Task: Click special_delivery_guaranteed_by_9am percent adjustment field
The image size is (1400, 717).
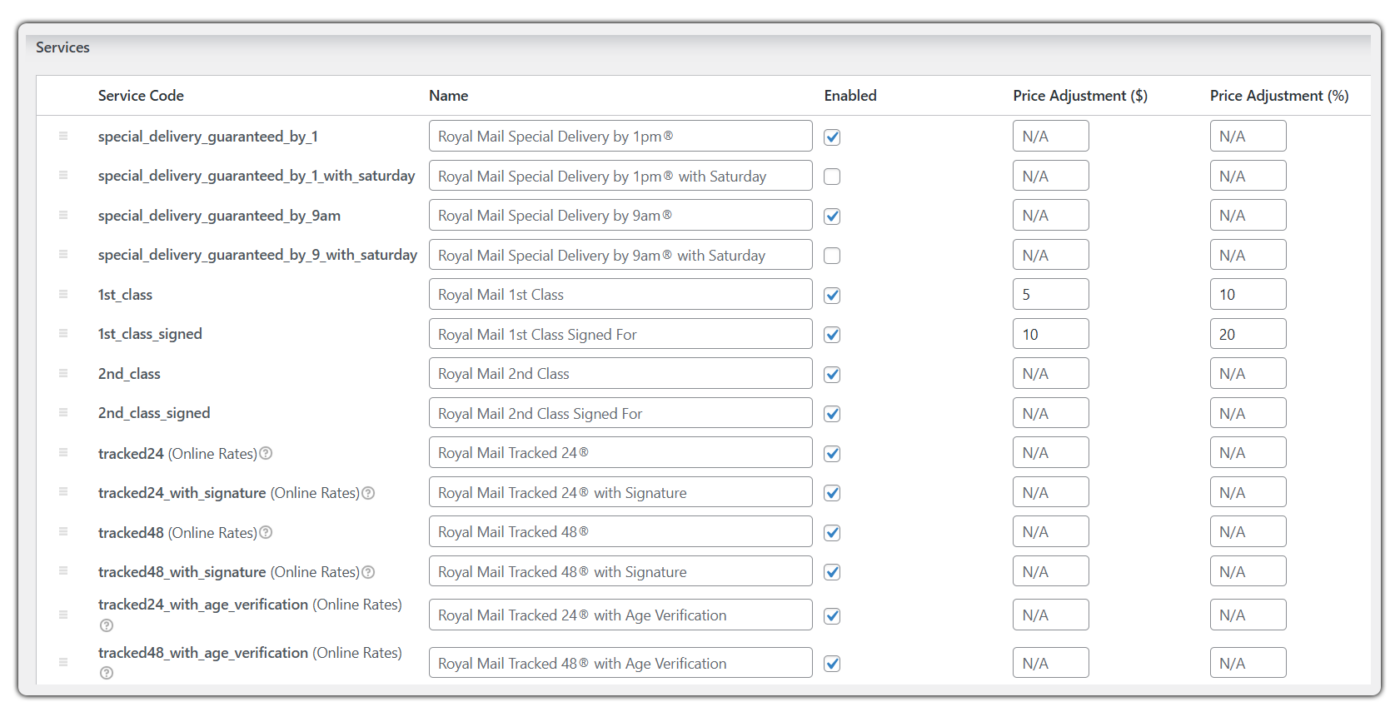Action: click(1248, 215)
